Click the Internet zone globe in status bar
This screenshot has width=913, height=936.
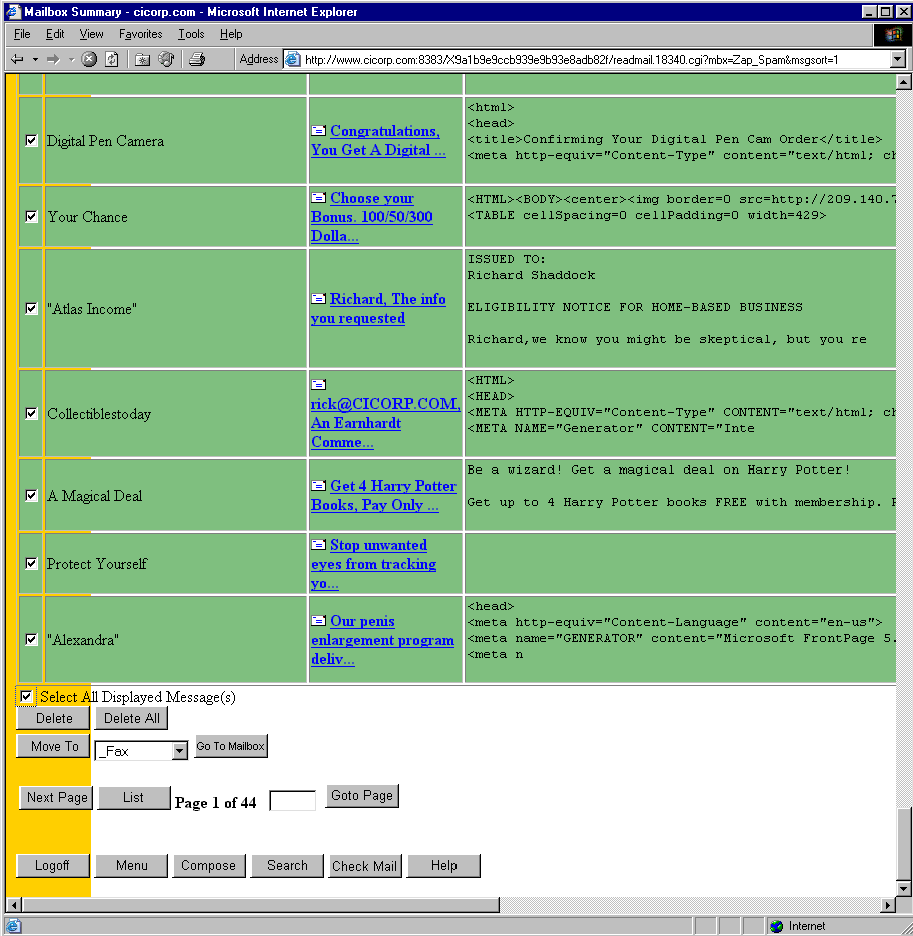(776, 926)
